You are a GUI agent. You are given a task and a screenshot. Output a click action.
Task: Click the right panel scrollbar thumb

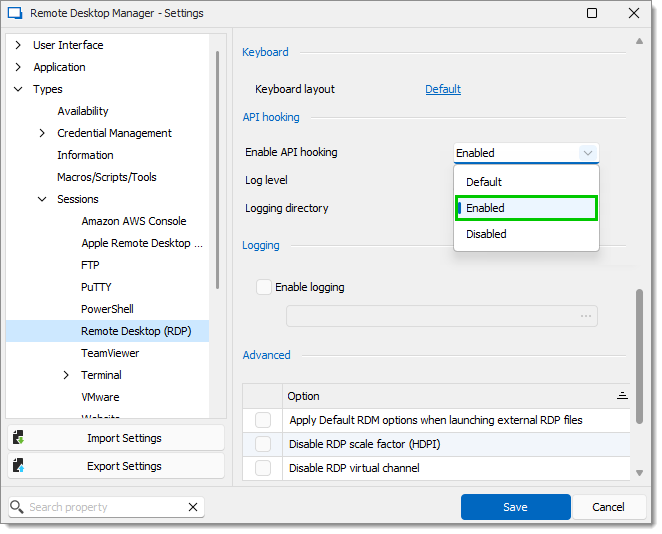tap(639, 356)
